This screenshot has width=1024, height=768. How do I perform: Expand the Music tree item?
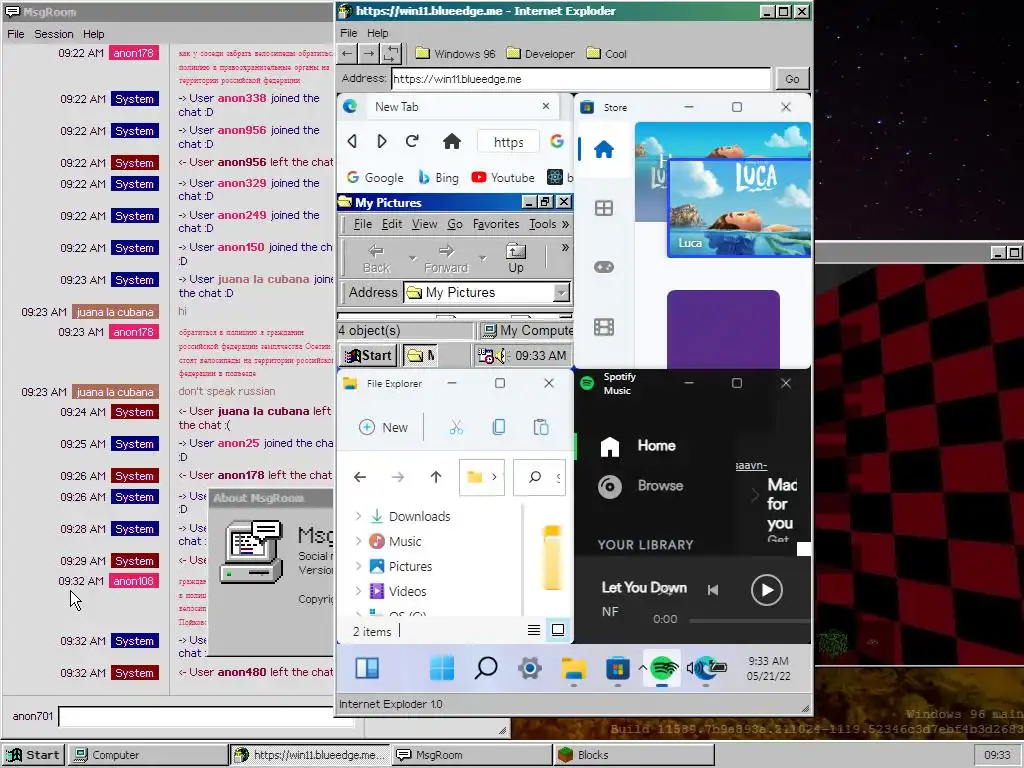[358, 541]
